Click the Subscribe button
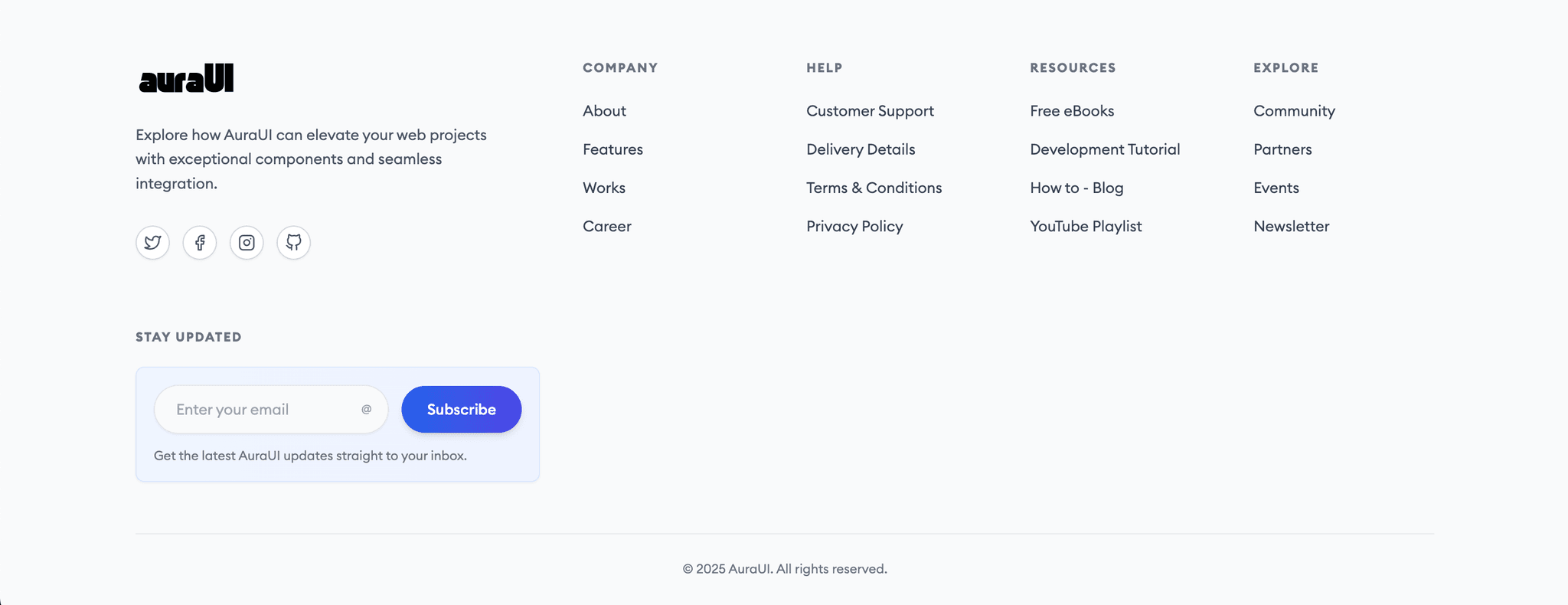The image size is (1568, 605). click(x=462, y=410)
